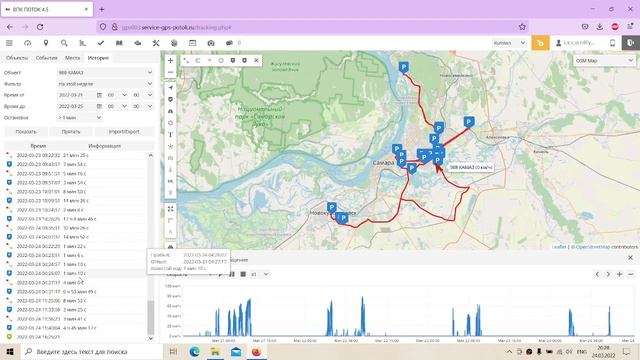Open the language dropdown in header
Image resolution: width=640 pixels, height=360 pixels.
tap(509, 43)
